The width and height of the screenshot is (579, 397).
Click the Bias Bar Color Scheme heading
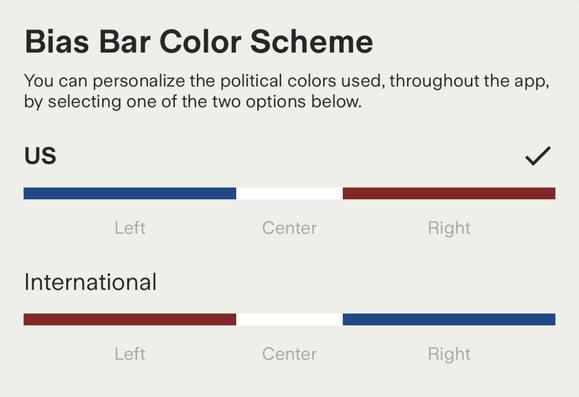(199, 41)
